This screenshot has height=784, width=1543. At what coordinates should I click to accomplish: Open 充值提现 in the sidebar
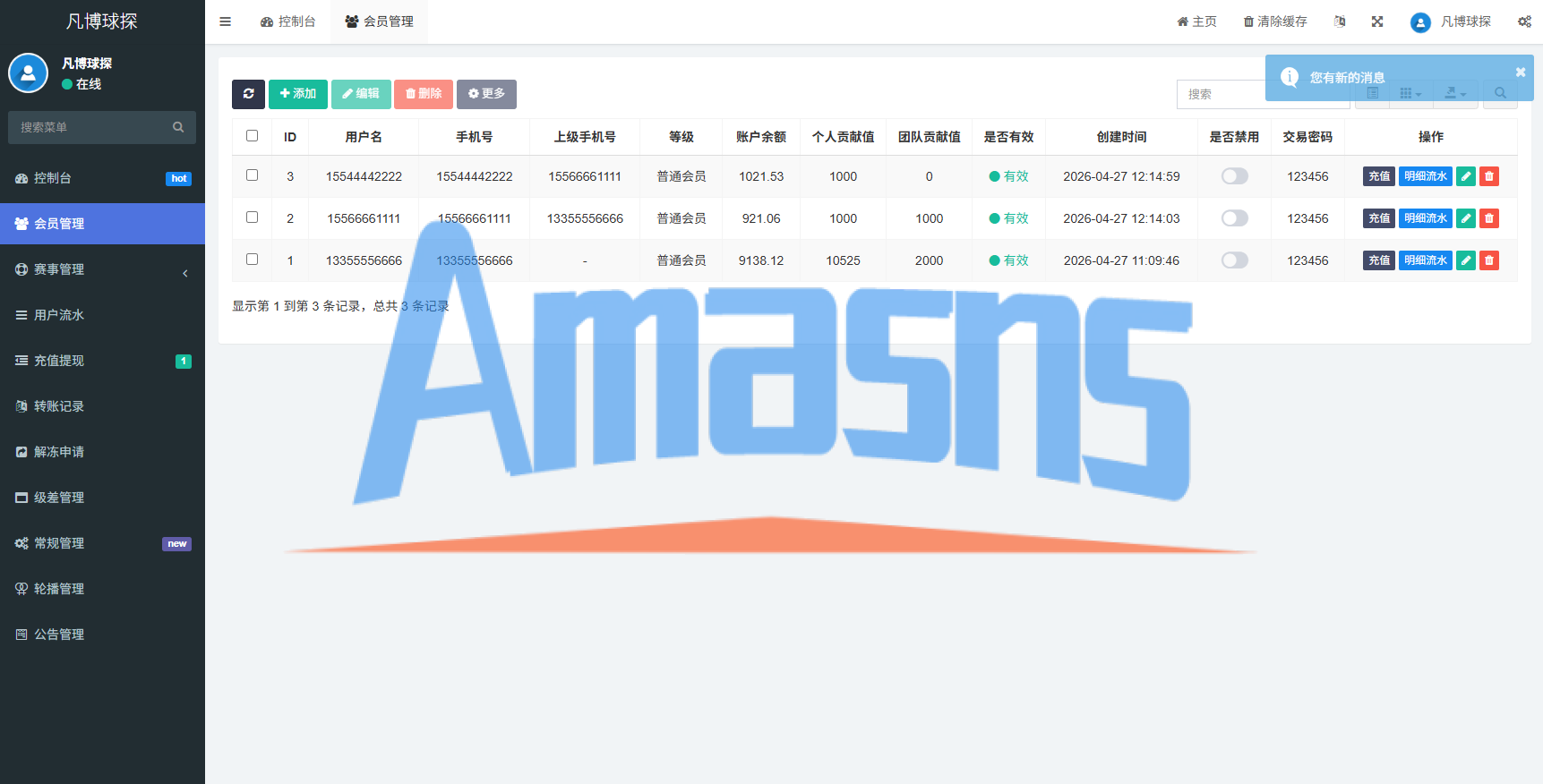coord(102,361)
